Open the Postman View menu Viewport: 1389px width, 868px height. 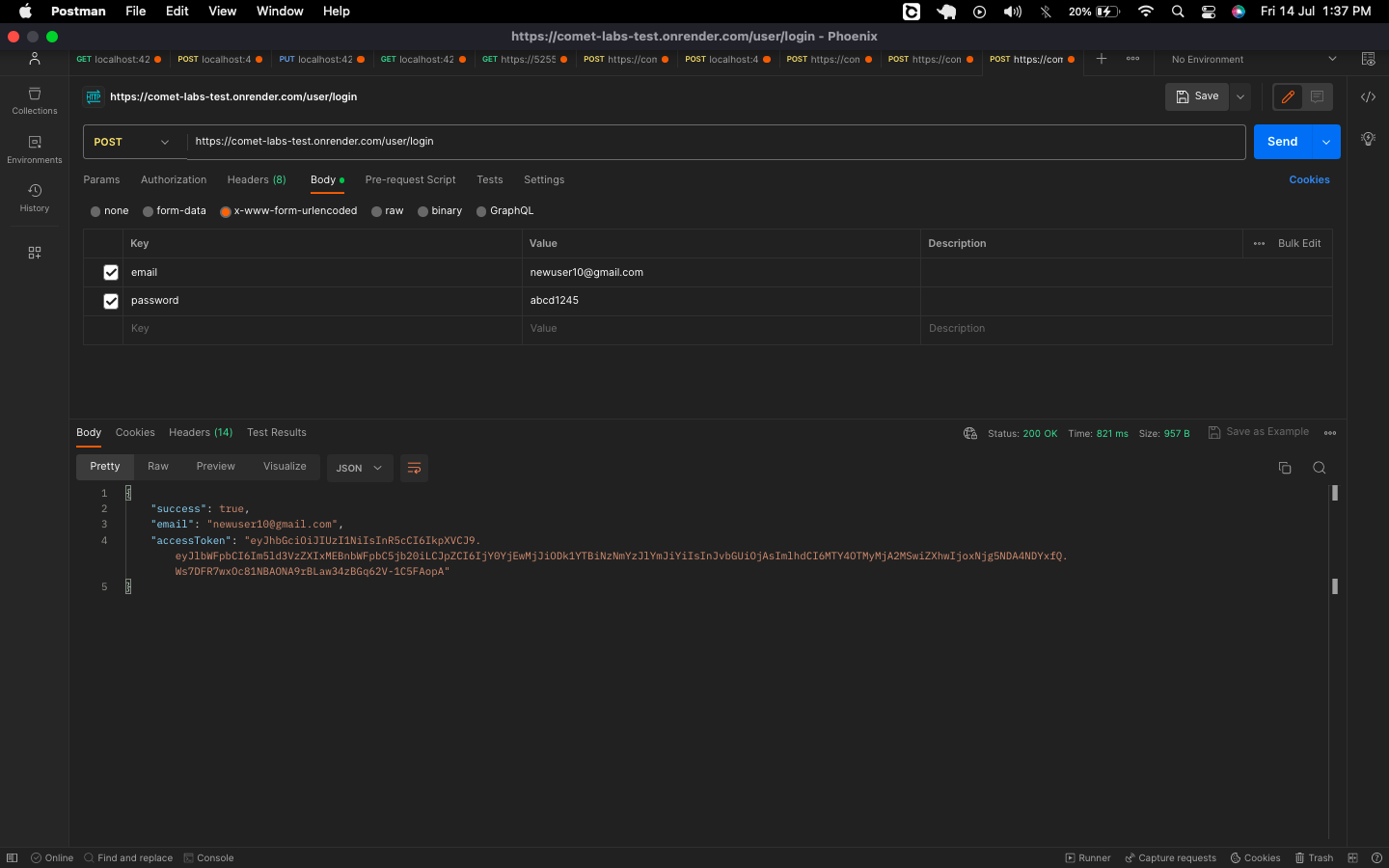[x=222, y=12]
